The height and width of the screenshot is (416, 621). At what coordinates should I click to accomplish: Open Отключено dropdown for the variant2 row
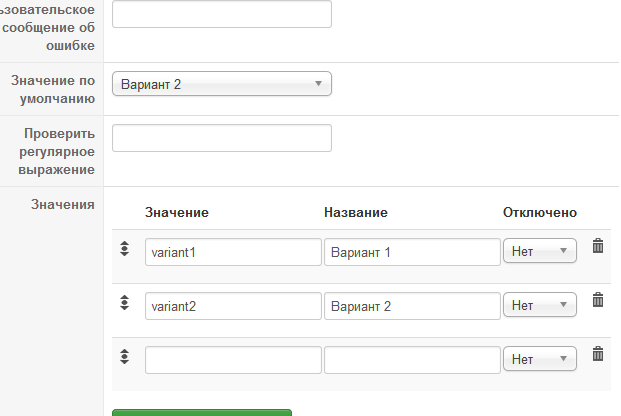pyautogui.click(x=540, y=305)
